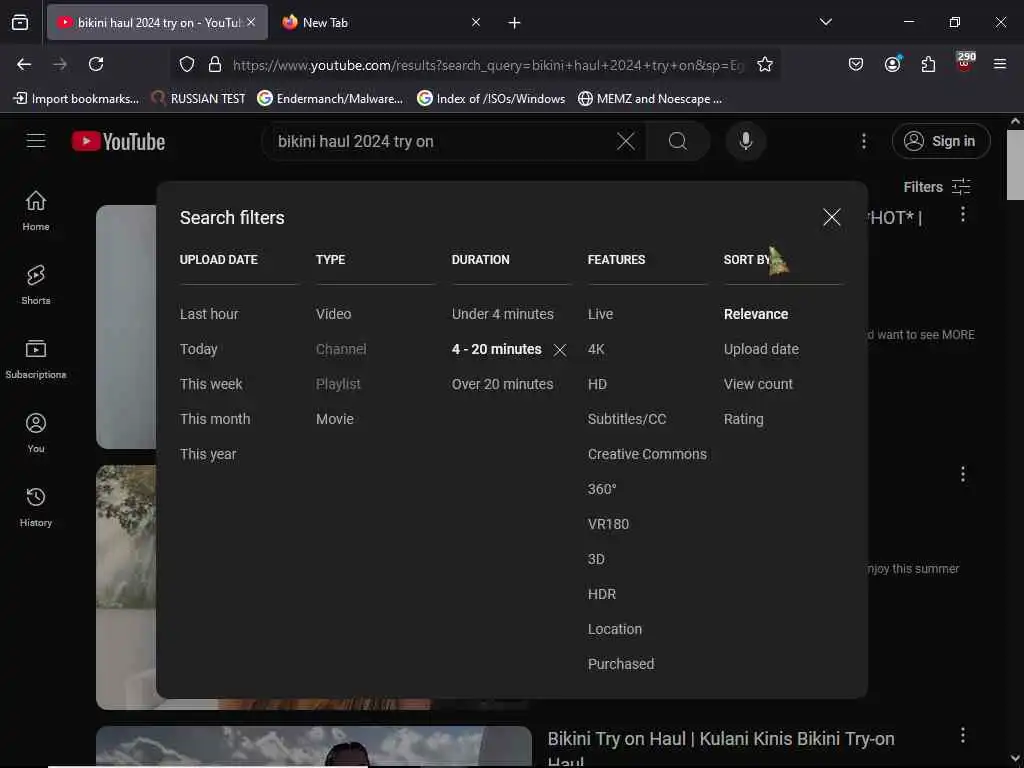Toggle the 4K feature filter

tap(596, 349)
